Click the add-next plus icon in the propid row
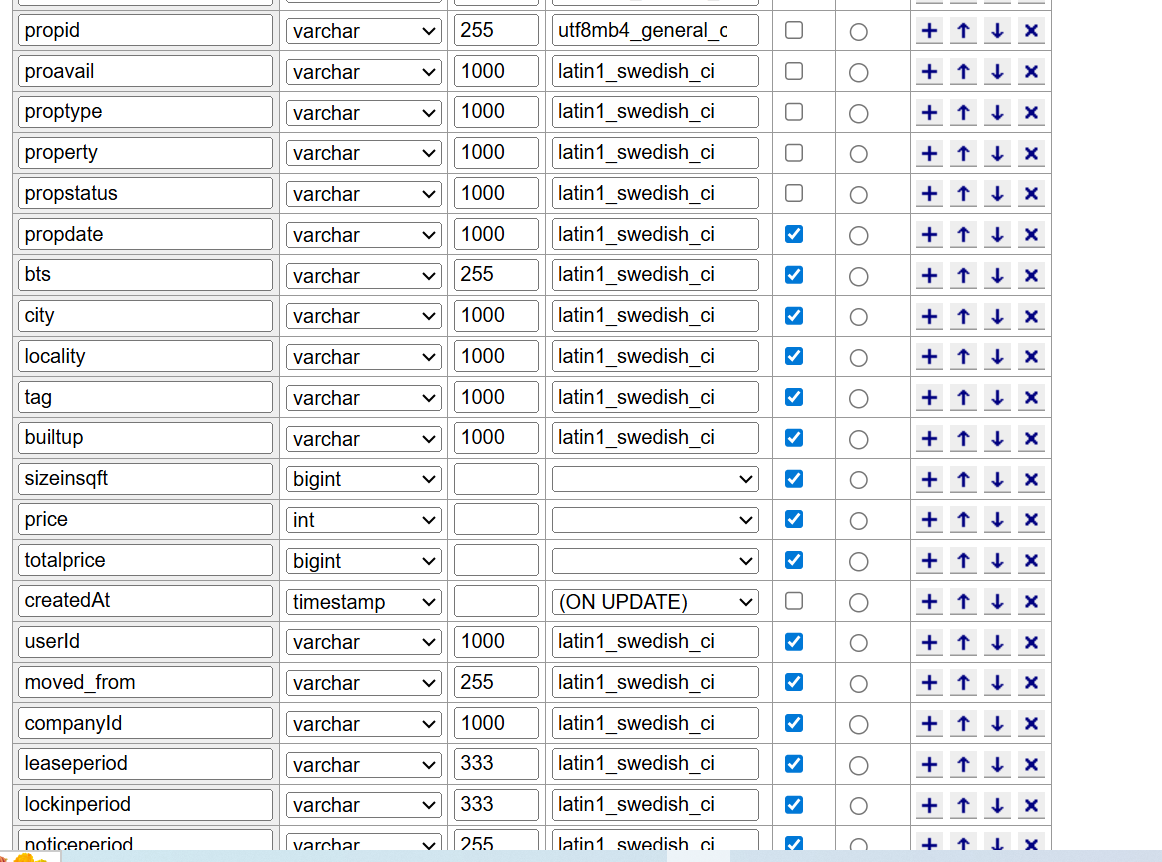The image size is (1162, 862). (x=929, y=31)
